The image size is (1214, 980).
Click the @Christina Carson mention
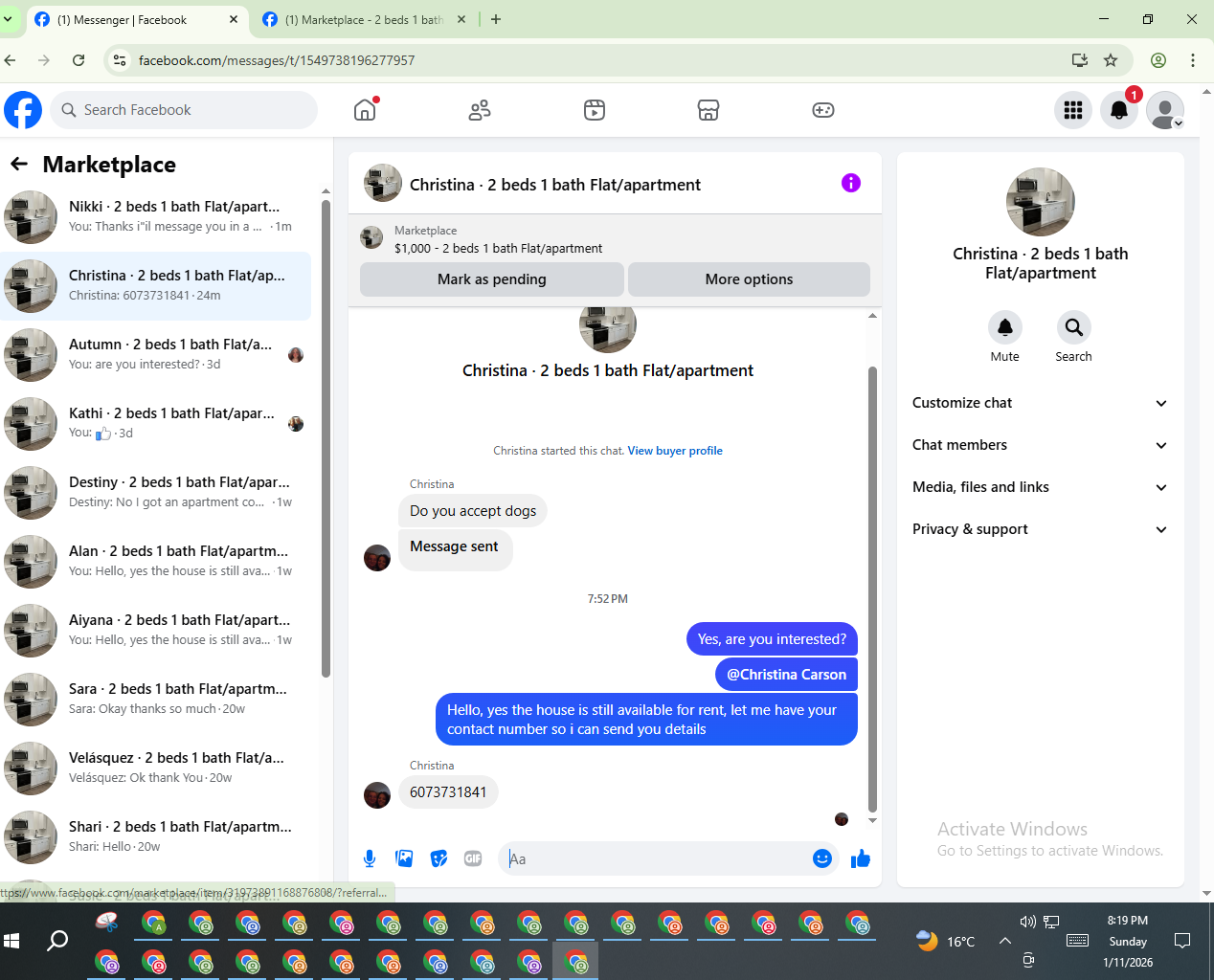point(786,675)
